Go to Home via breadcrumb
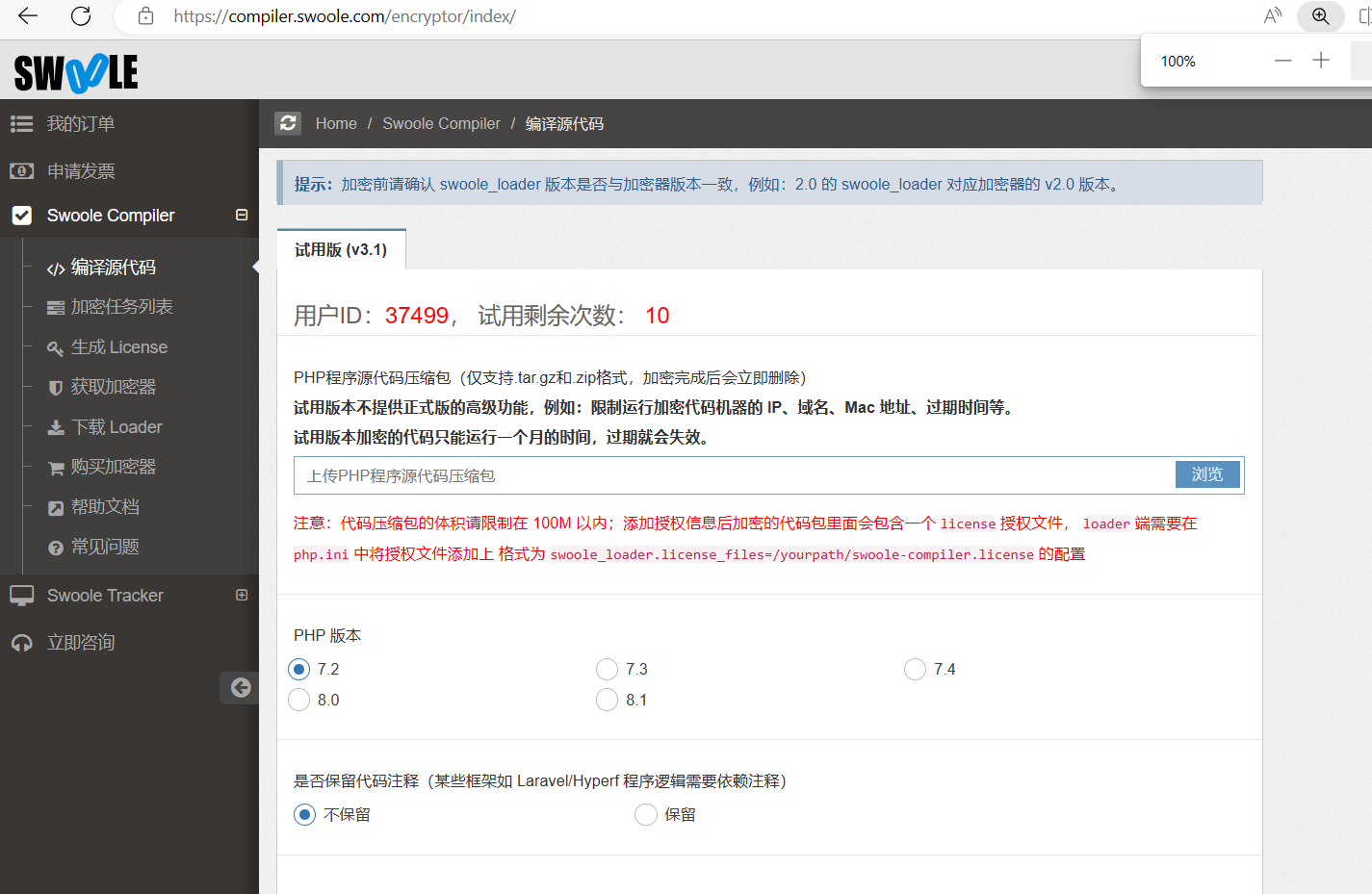This screenshot has height=894, width=1372. pos(336,124)
